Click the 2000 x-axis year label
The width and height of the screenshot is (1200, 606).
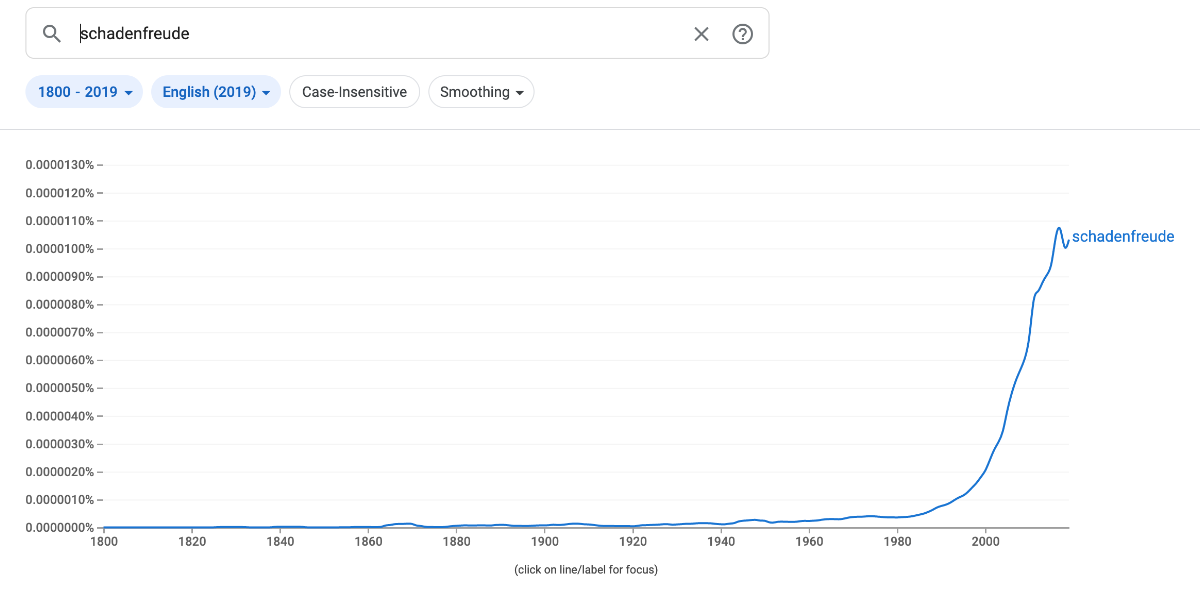coord(985,542)
